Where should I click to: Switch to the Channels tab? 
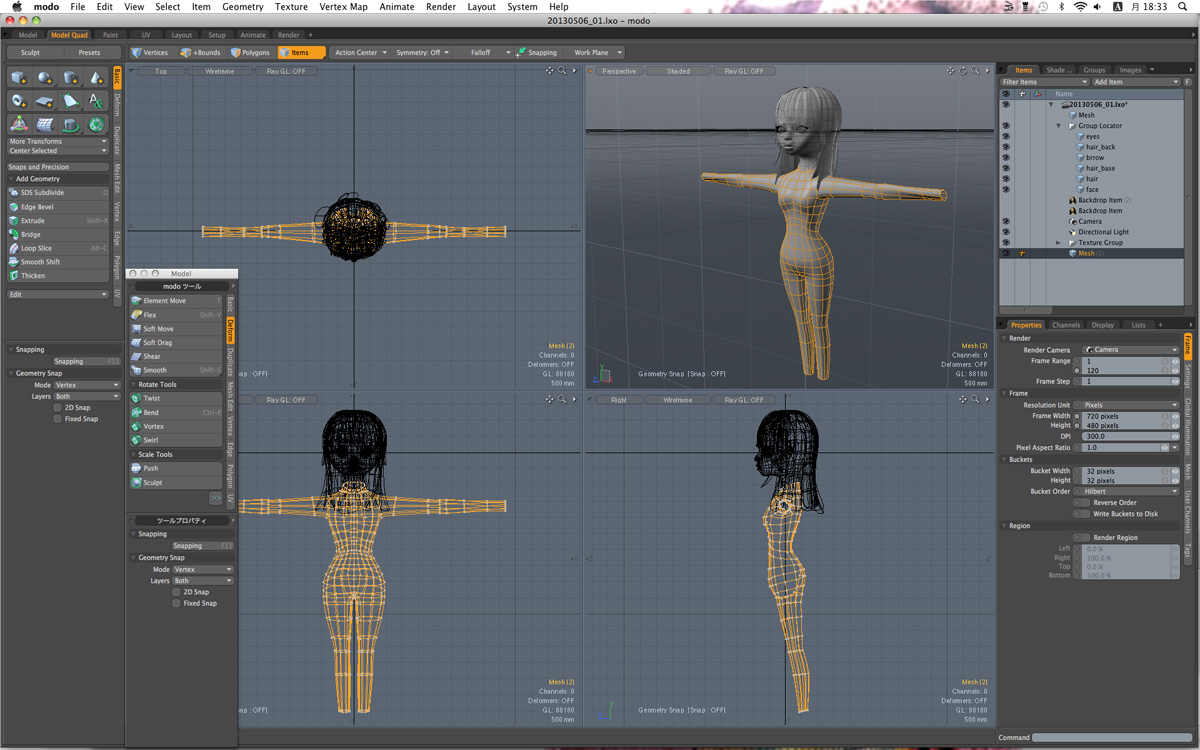(1066, 325)
